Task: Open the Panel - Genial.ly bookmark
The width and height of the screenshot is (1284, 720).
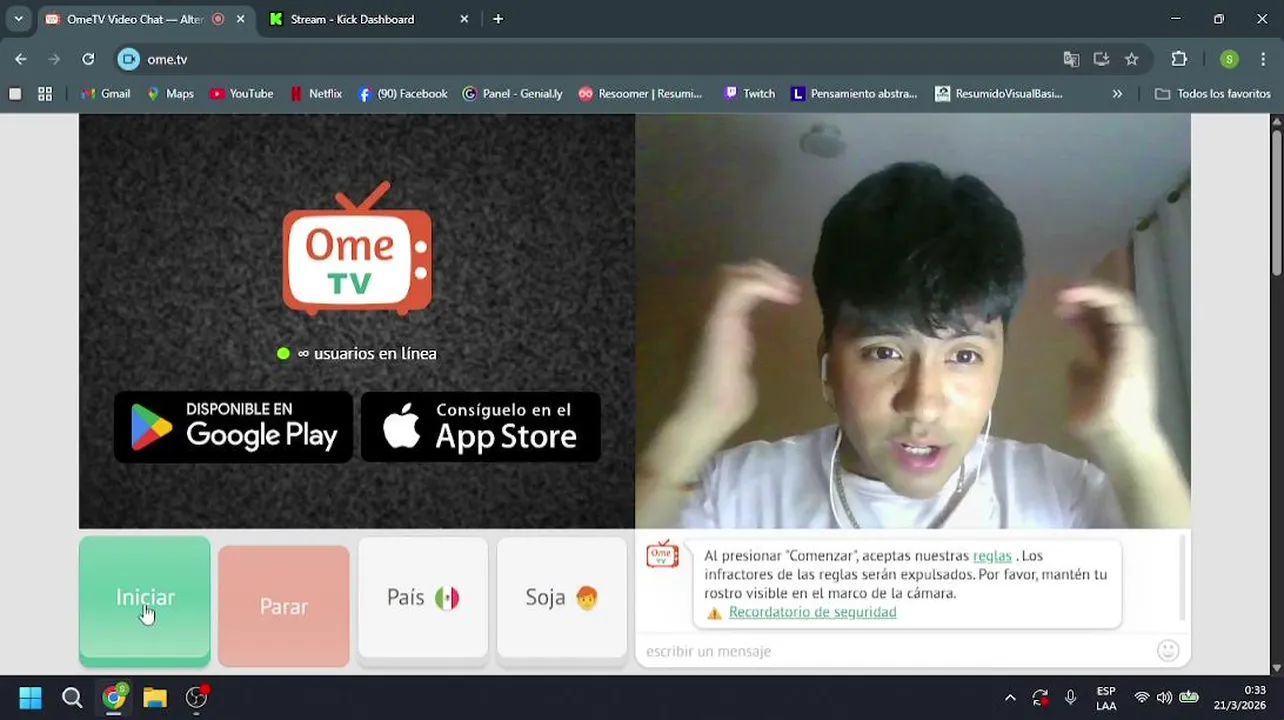Action: 512,94
